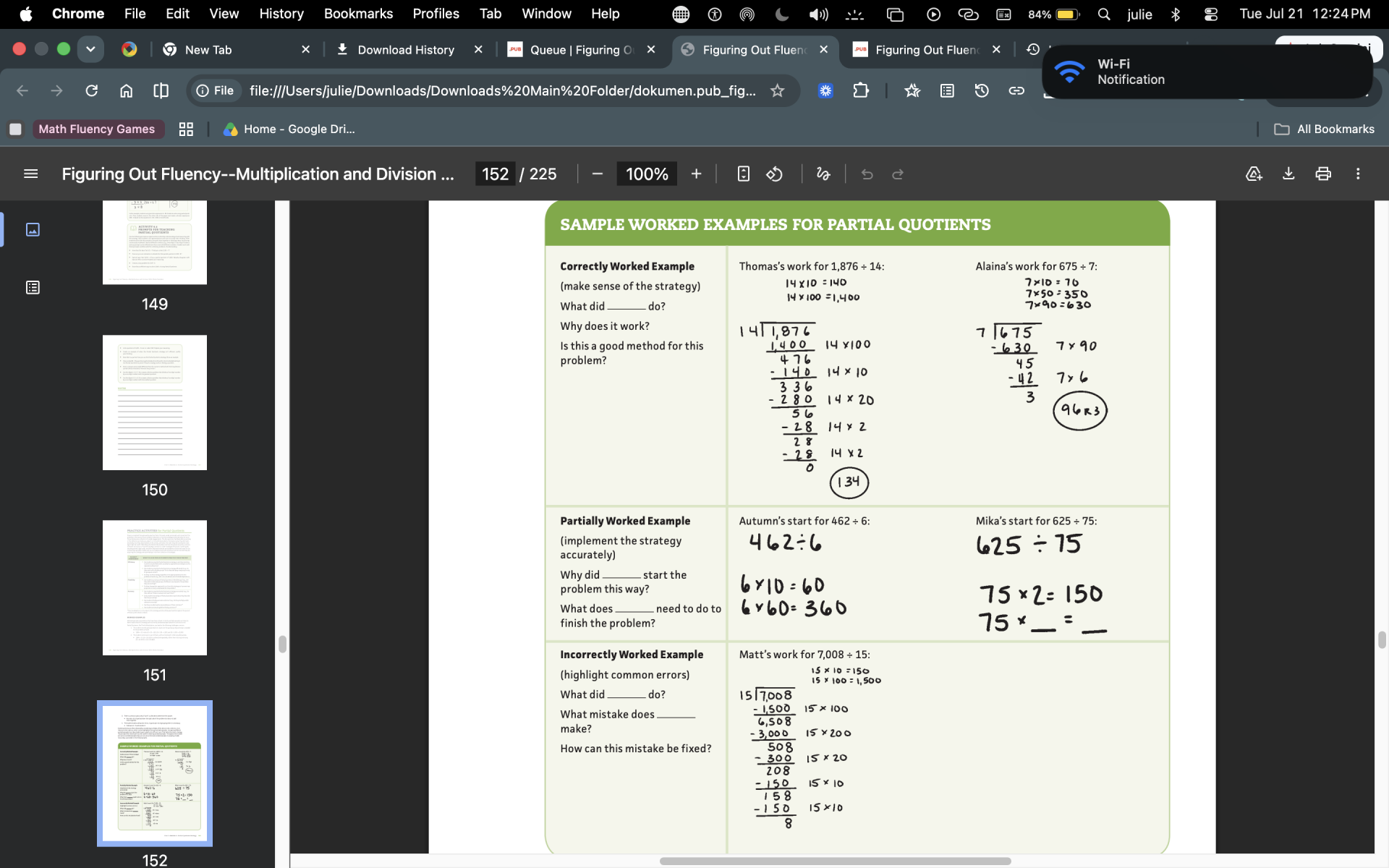
Task: Open the Math Fluency Games bookmark
Action: pyautogui.click(x=96, y=129)
